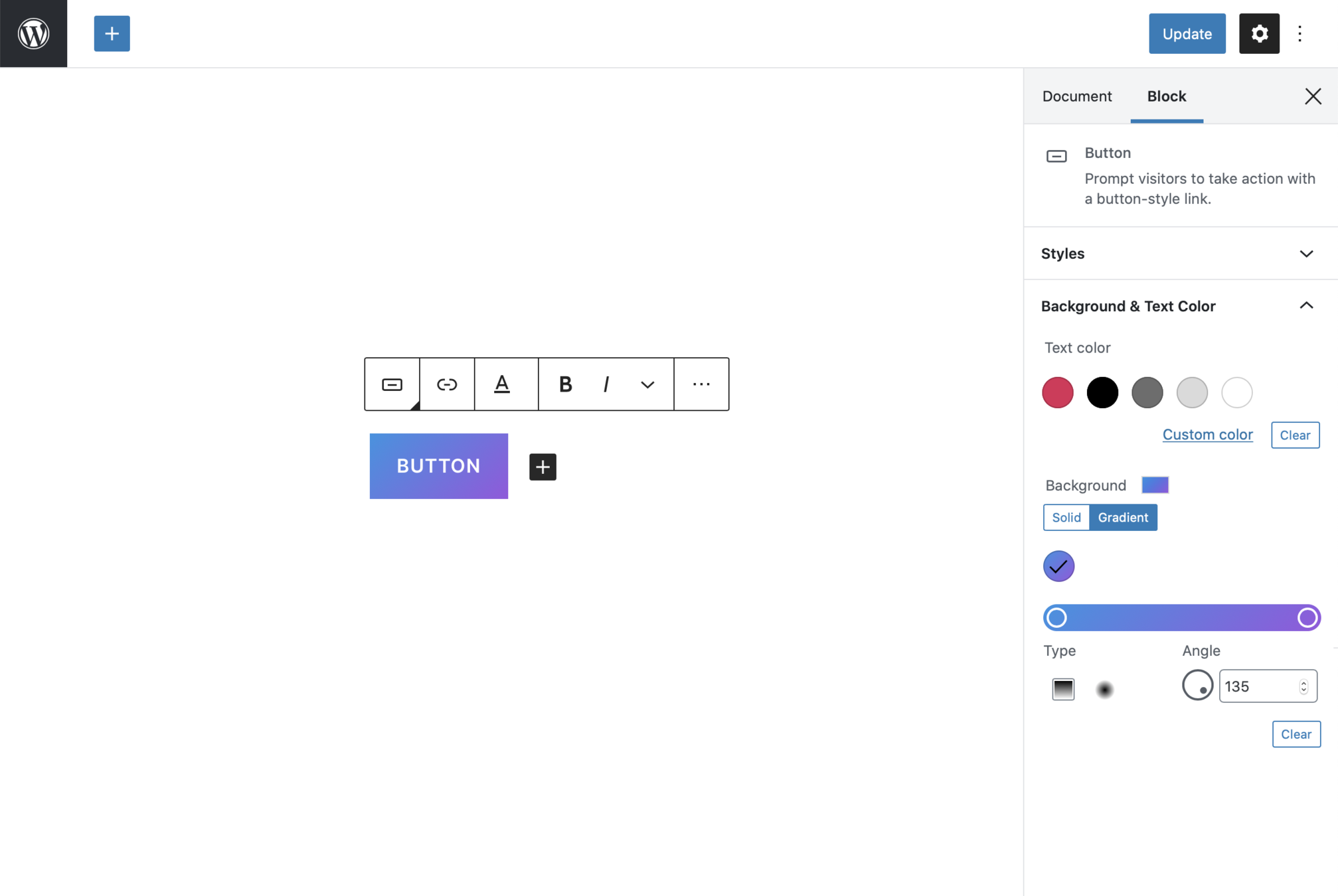Image resolution: width=1338 pixels, height=896 pixels.
Task: Open block toolbar more options ellipsis
Action: [701, 384]
